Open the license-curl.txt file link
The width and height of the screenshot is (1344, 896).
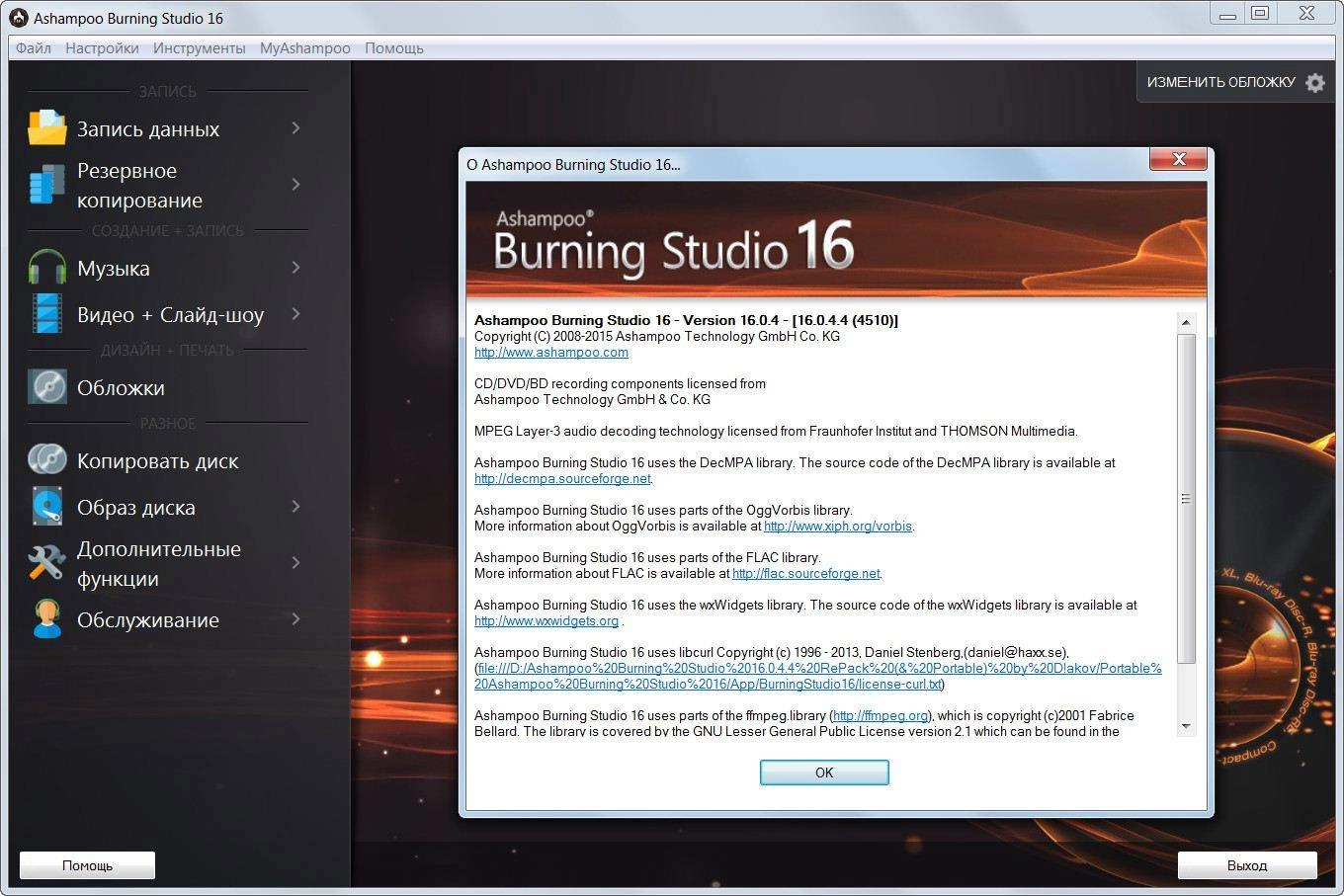818,677
